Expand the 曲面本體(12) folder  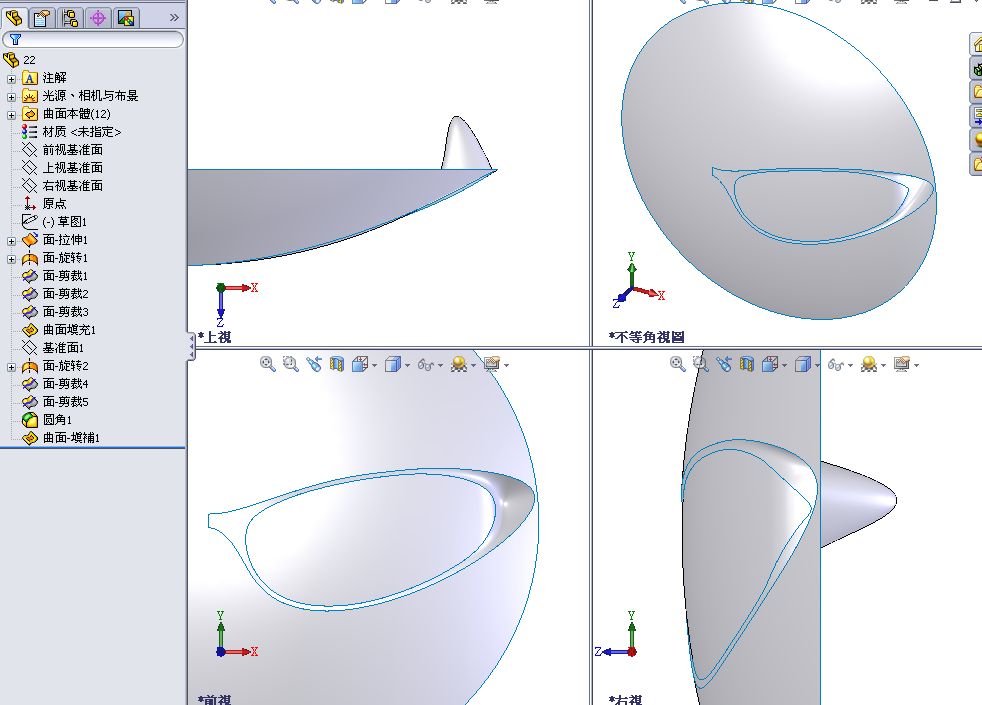pyautogui.click(x=11, y=115)
